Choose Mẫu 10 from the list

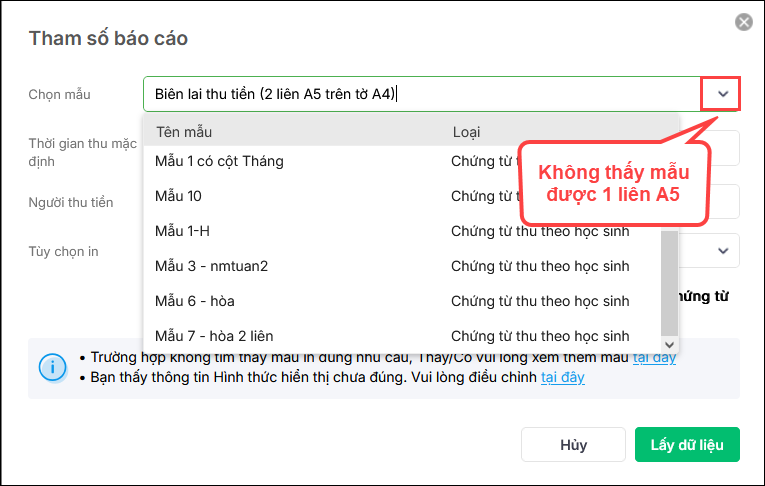[x=179, y=196]
